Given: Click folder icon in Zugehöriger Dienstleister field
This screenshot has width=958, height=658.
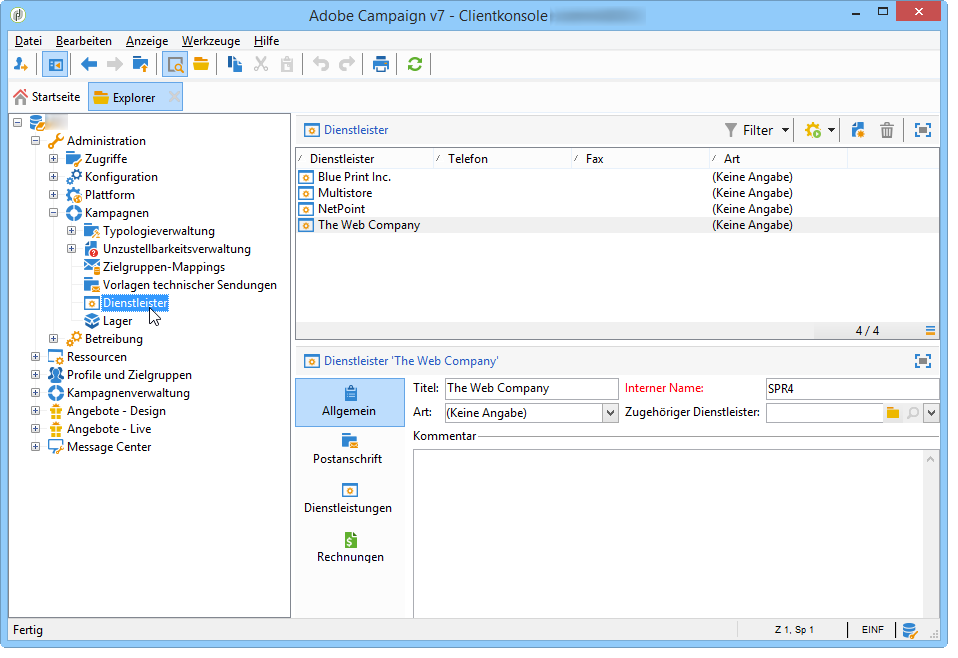Looking at the screenshot, I should click(x=893, y=413).
